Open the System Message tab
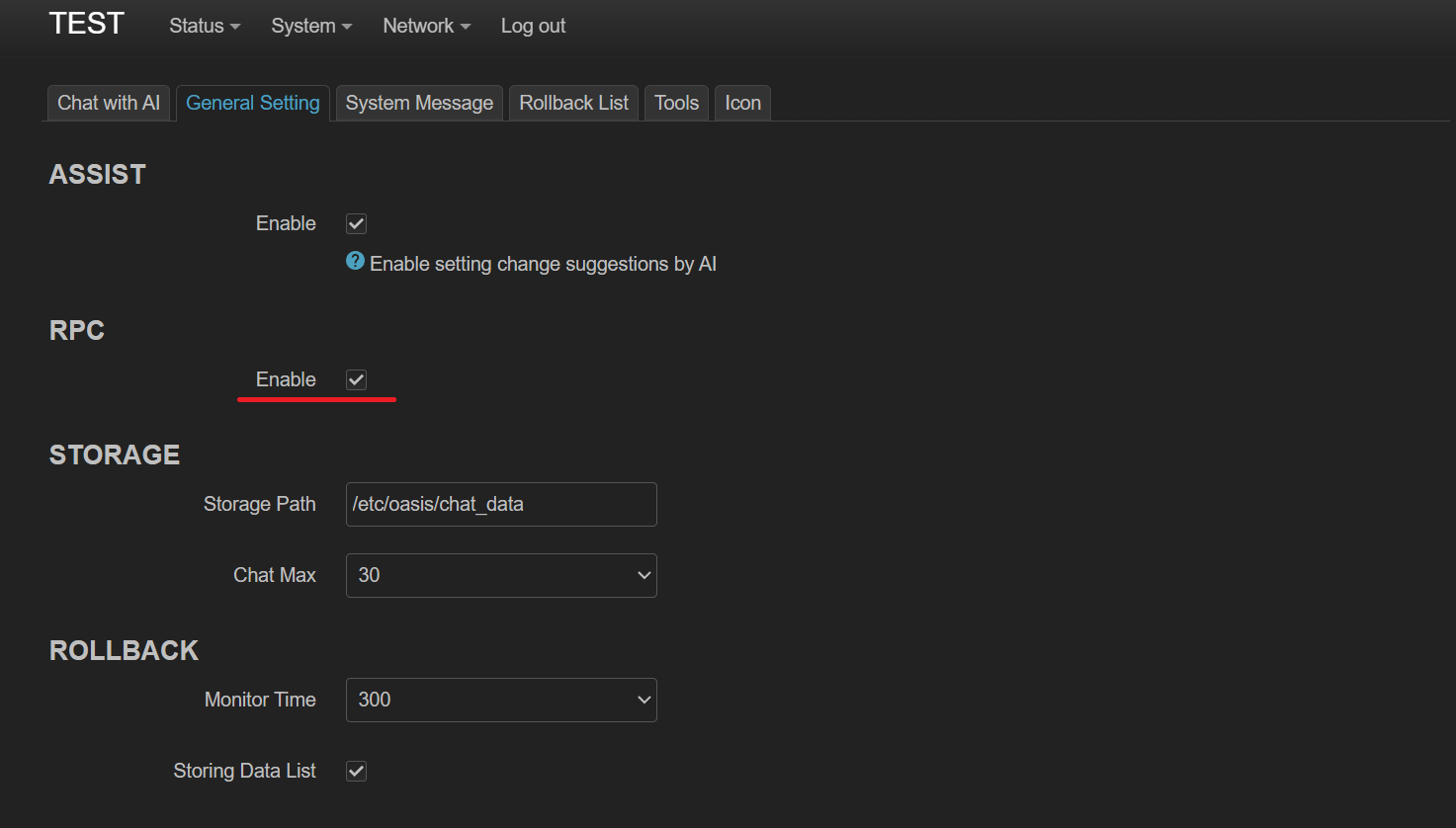This screenshot has height=828, width=1456. (419, 103)
